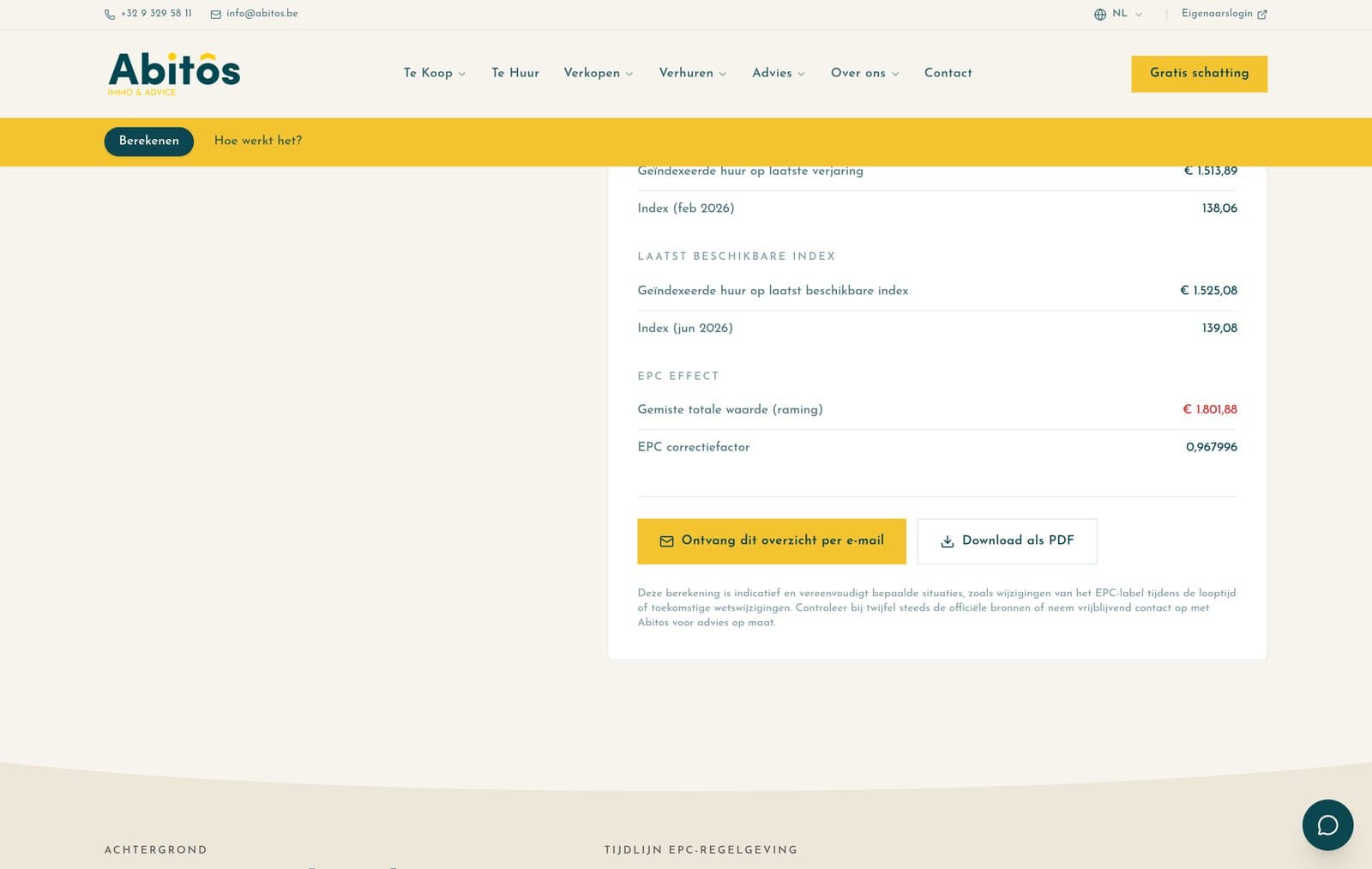The image size is (1372, 869).
Task: Click the envelope icon beside info@abitos.be
Action: tap(216, 15)
